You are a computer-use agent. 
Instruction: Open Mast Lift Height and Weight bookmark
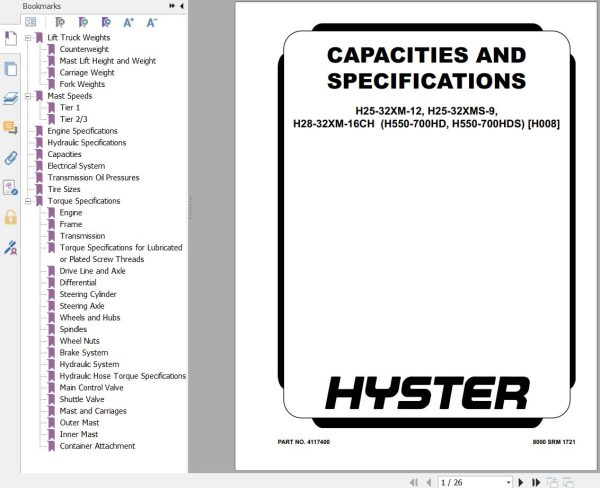point(108,61)
